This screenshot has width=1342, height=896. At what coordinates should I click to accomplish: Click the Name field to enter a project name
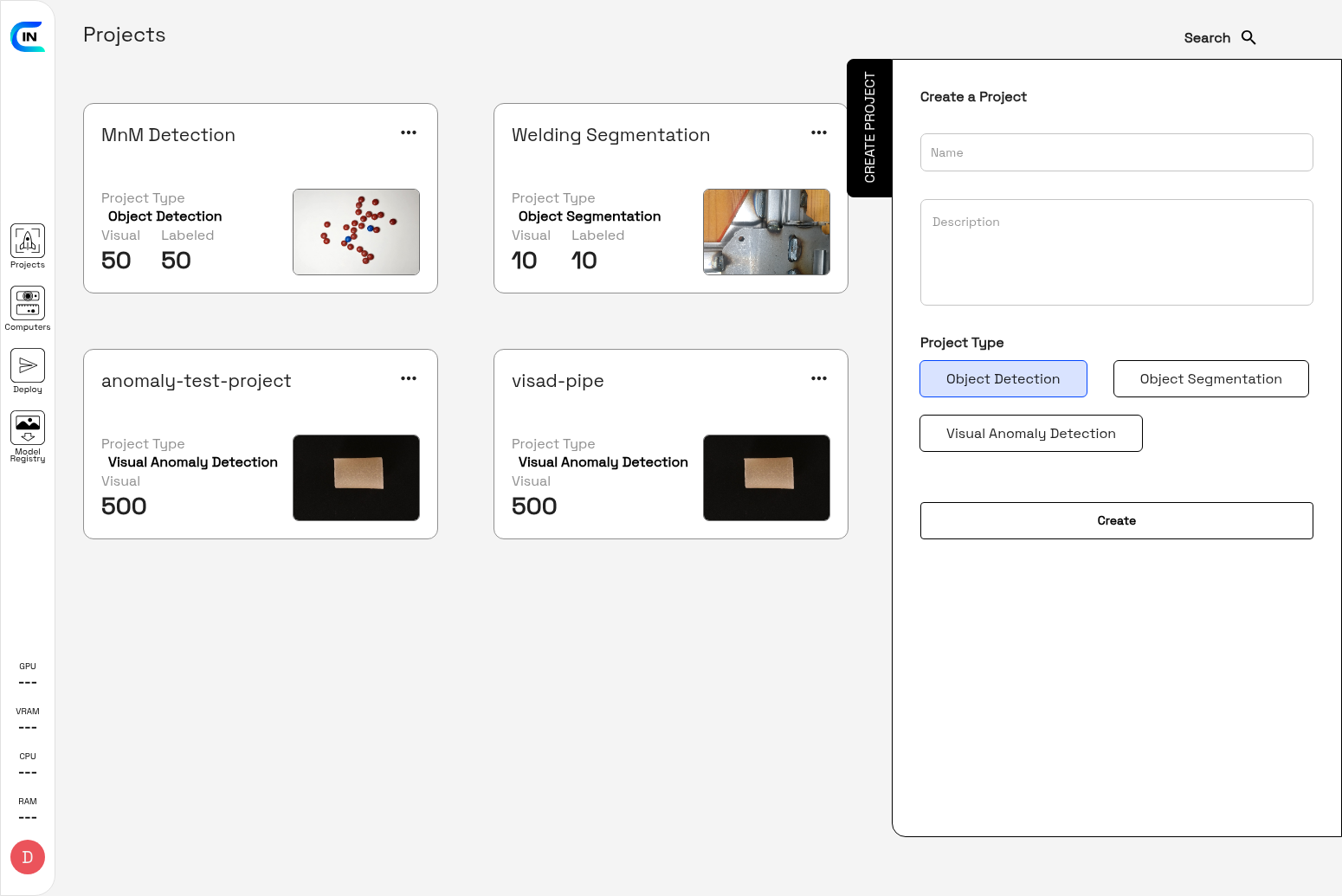[x=1116, y=152]
